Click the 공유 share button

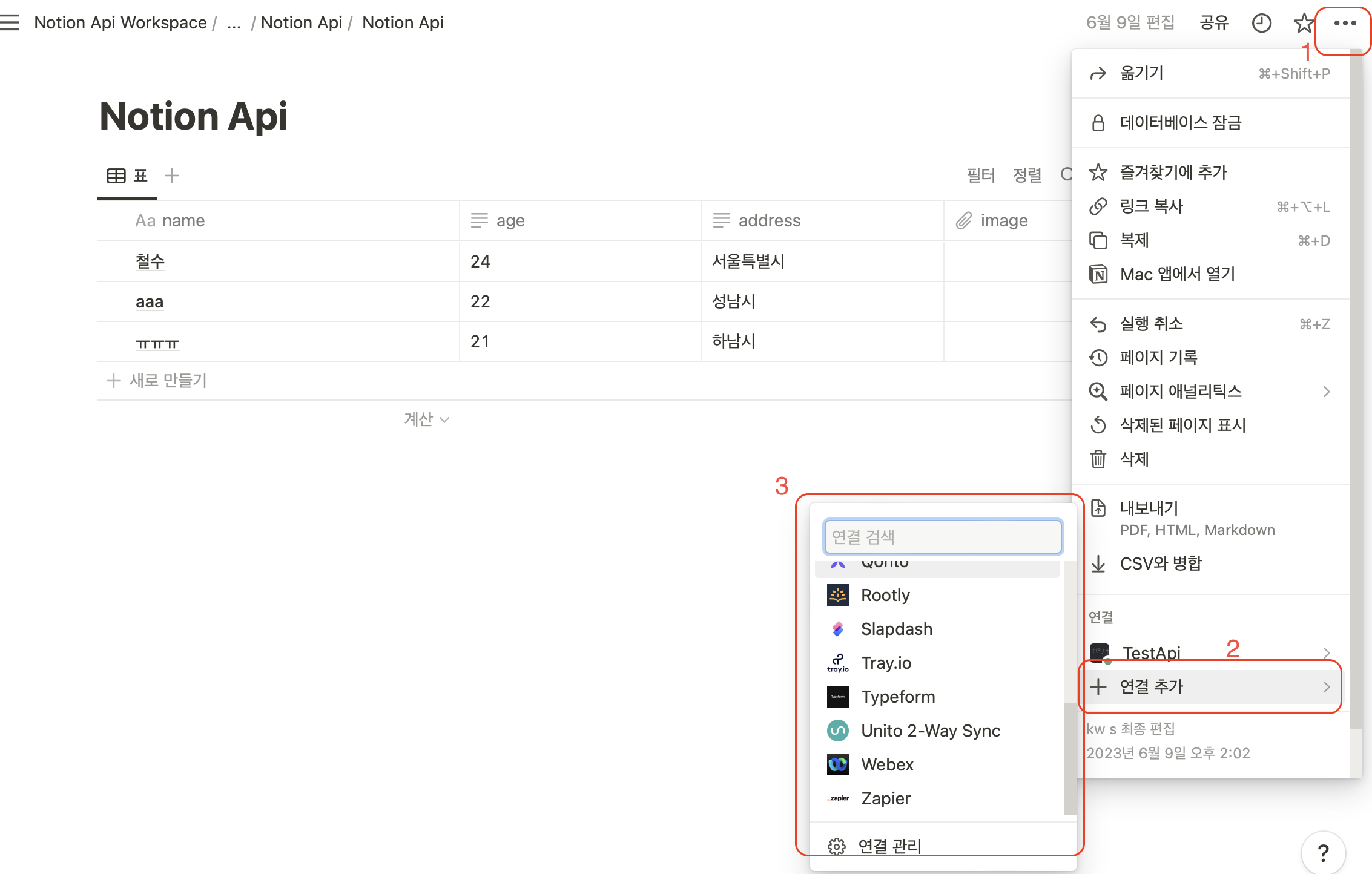click(x=1213, y=23)
